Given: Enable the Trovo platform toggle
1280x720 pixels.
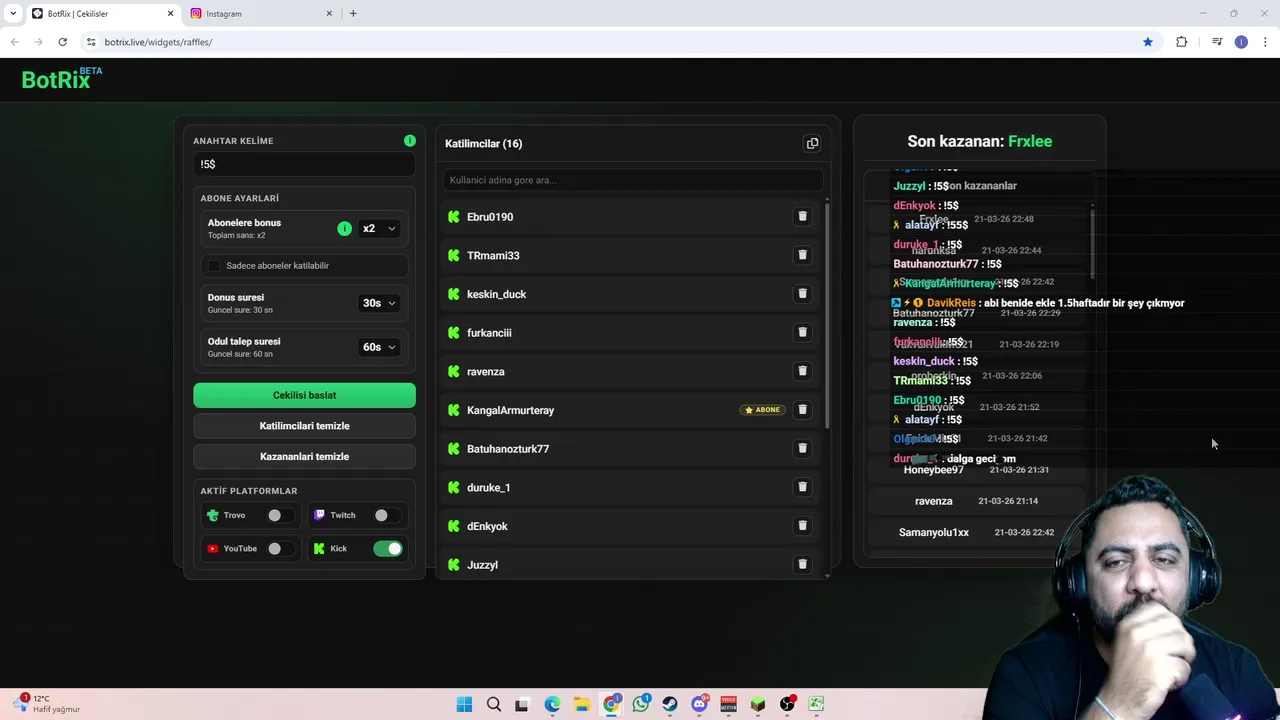Looking at the screenshot, I should pyautogui.click(x=280, y=515).
